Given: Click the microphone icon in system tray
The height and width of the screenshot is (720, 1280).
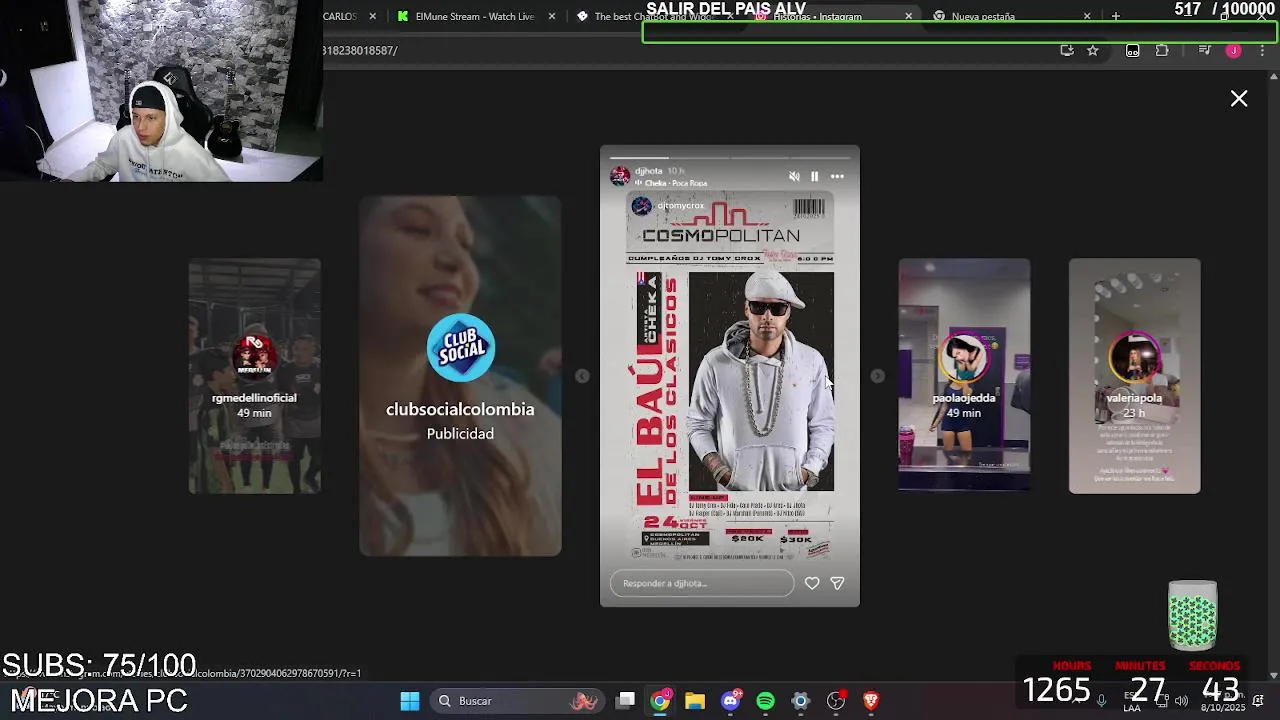Looking at the screenshot, I should click(1101, 700).
